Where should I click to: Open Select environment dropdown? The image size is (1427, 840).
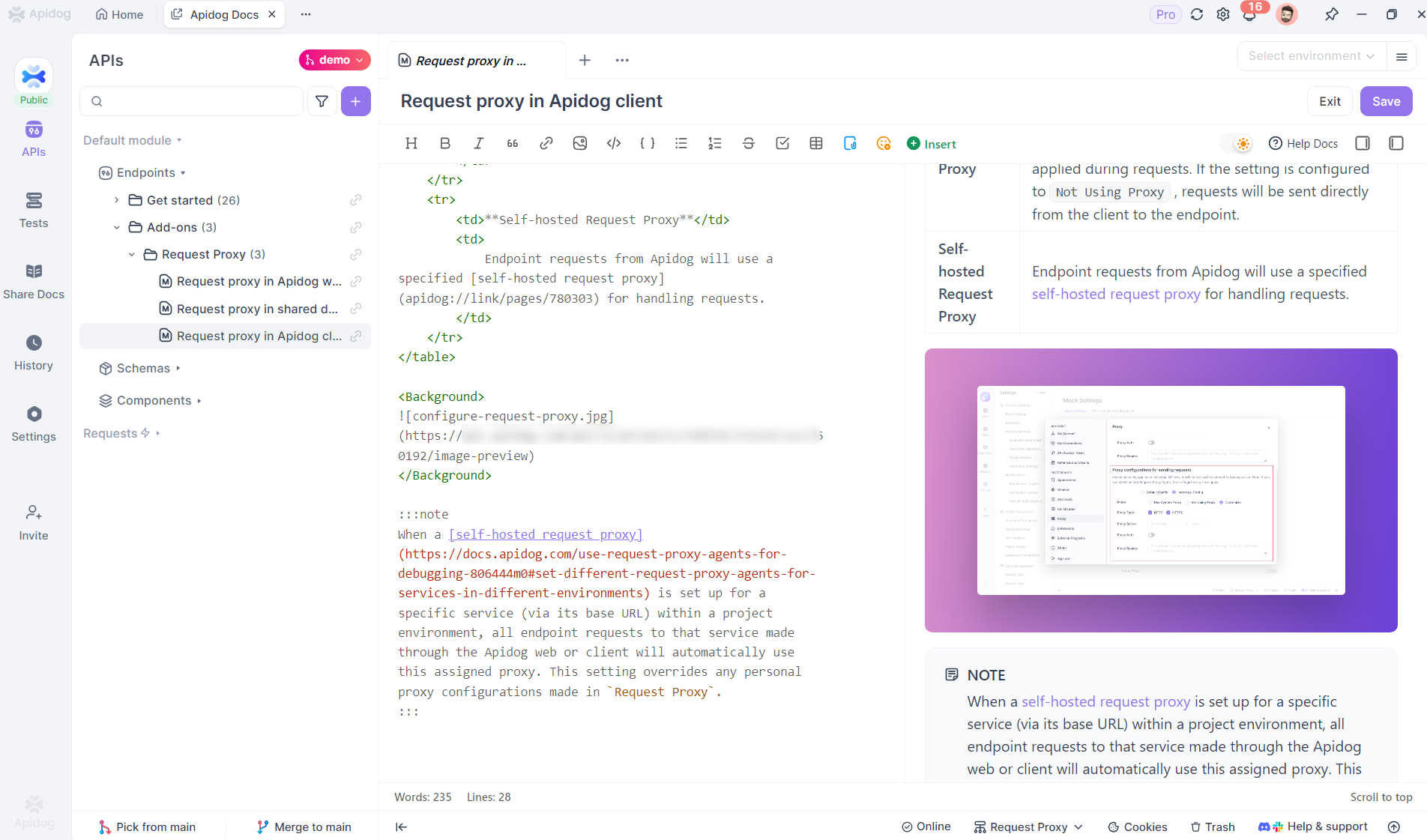[x=1311, y=56]
